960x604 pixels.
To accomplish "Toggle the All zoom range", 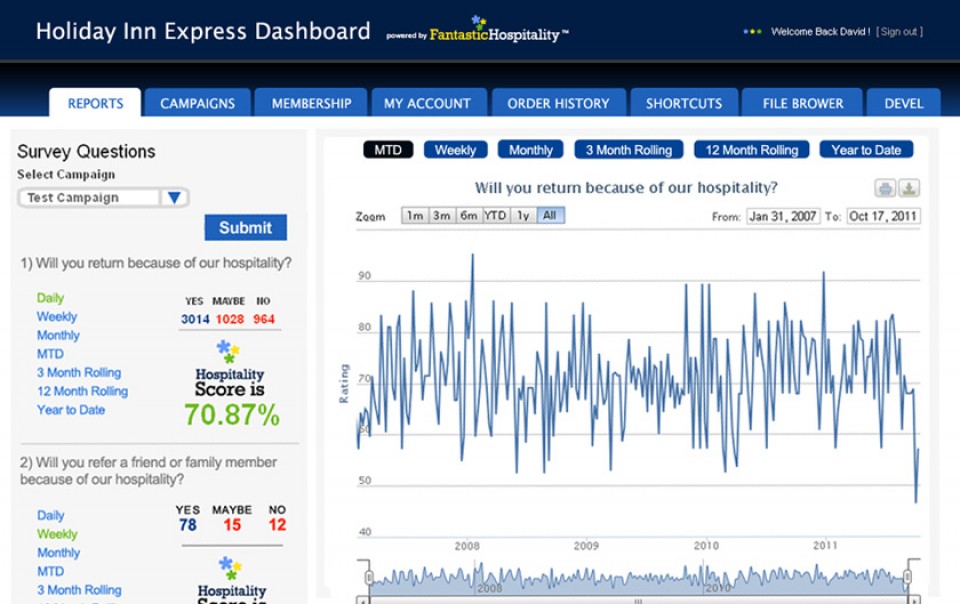I will click(550, 216).
